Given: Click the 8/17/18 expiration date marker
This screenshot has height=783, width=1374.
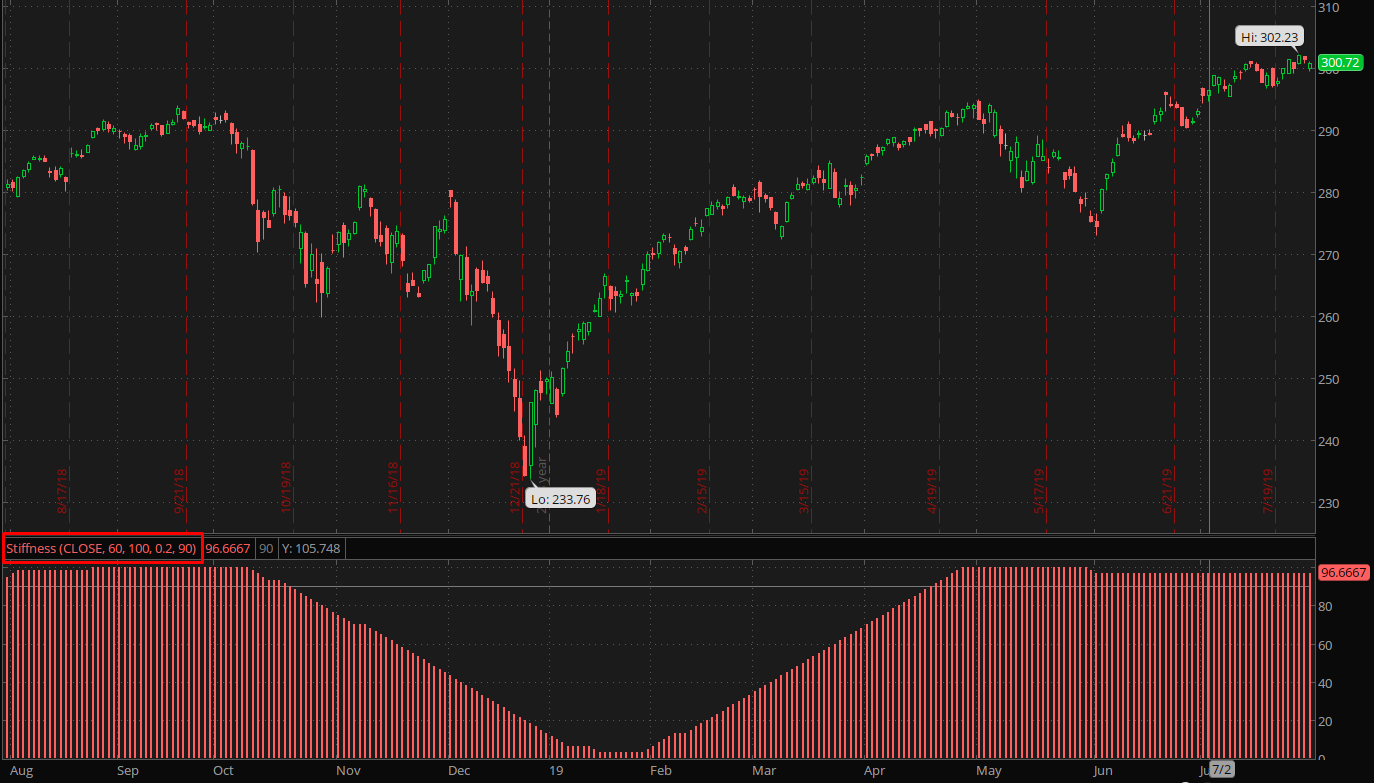Looking at the screenshot, I should click(62, 491).
